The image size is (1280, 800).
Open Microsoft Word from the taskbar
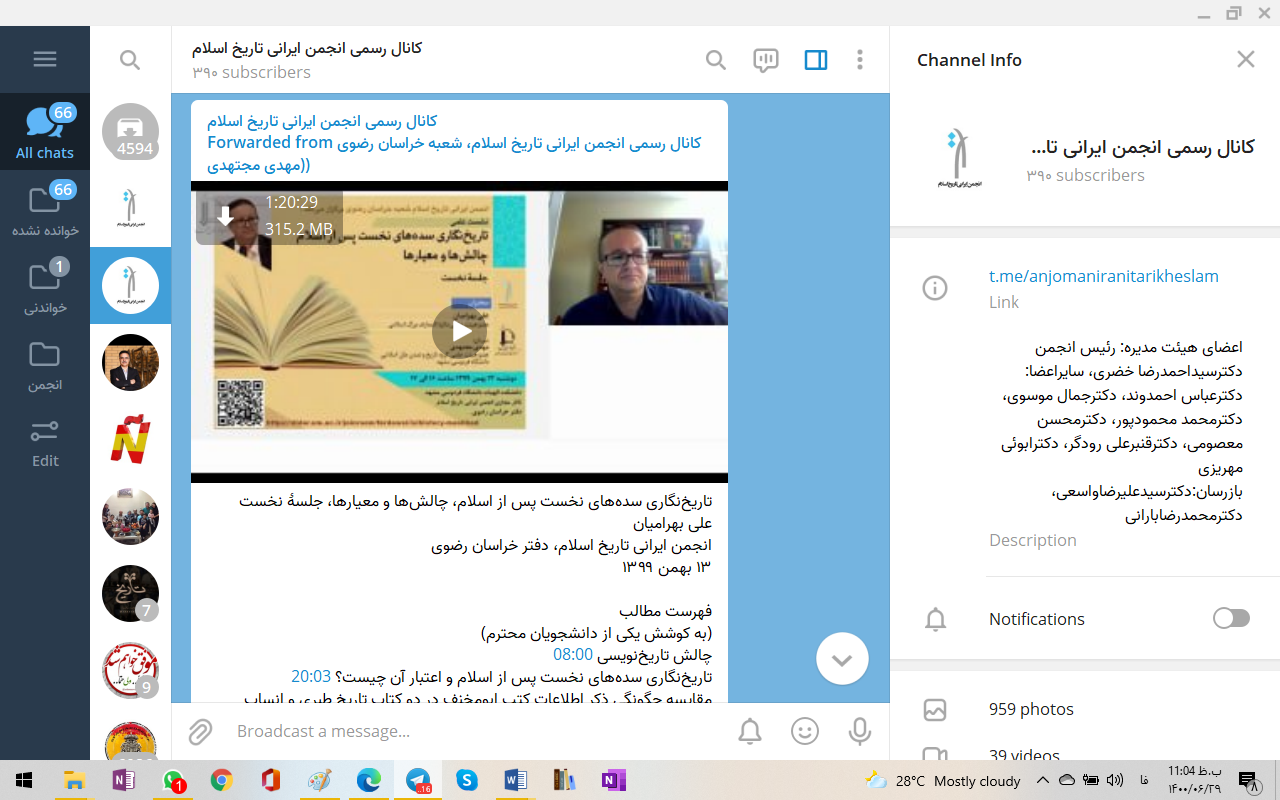(x=516, y=780)
